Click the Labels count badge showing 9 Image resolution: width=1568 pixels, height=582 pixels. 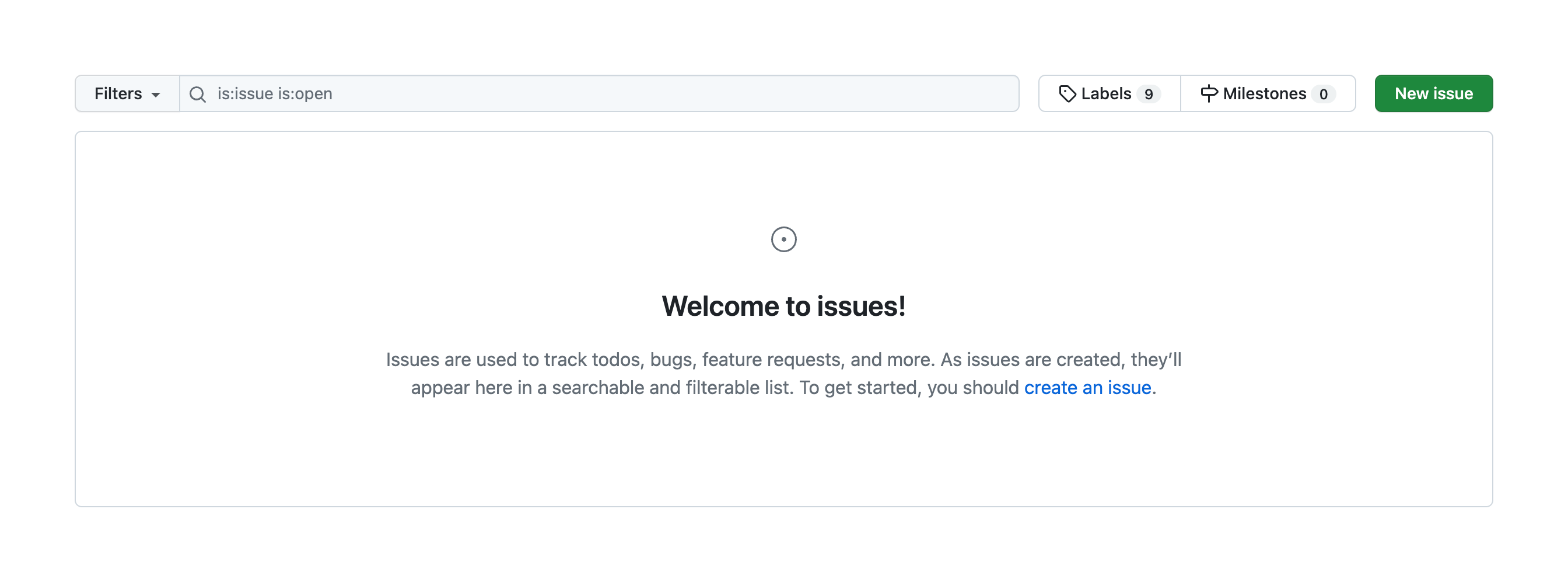1148,94
